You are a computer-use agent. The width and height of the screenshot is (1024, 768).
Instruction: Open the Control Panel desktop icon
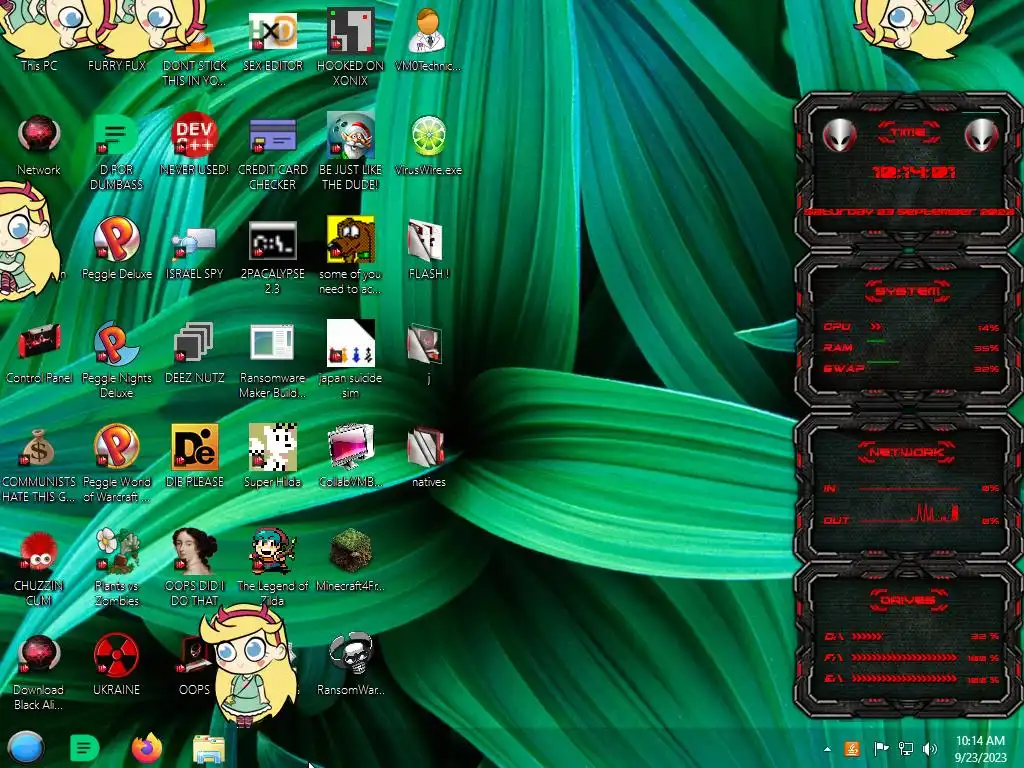point(39,343)
